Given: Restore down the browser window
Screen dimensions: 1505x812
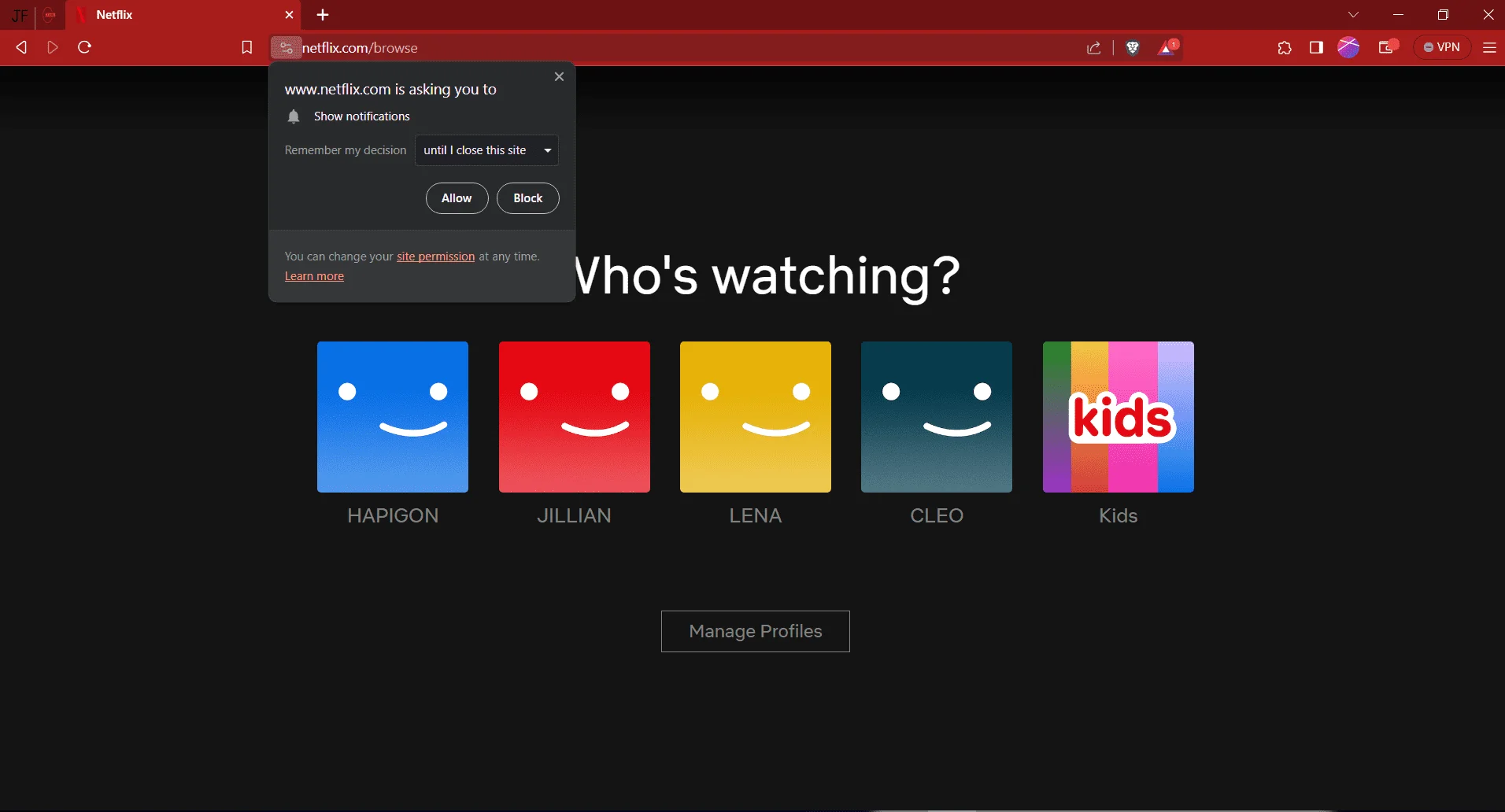Looking at the screenshot, I should click(x=1443, y=15).
